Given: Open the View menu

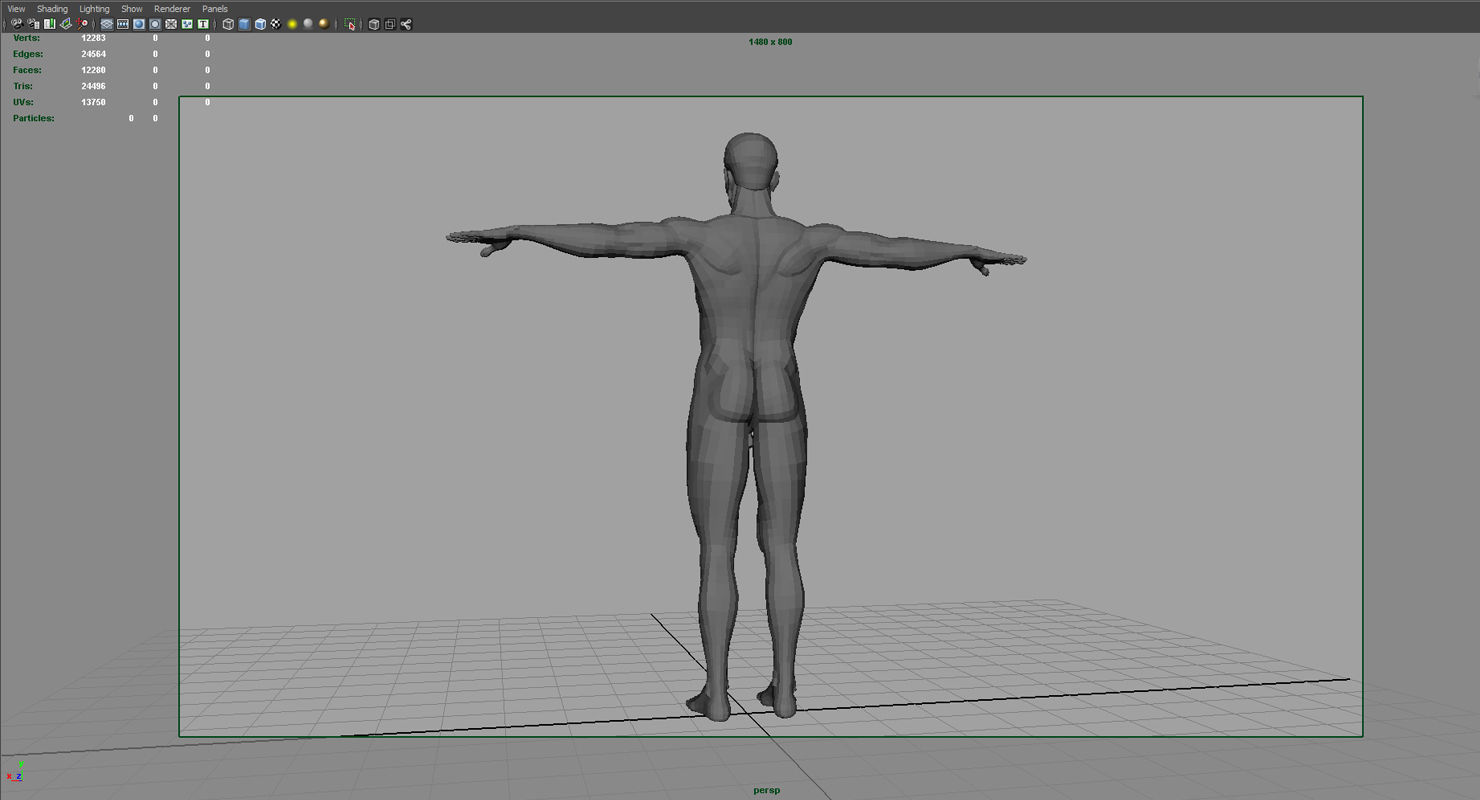Looking at the screenshot, I should click(16, 9).
